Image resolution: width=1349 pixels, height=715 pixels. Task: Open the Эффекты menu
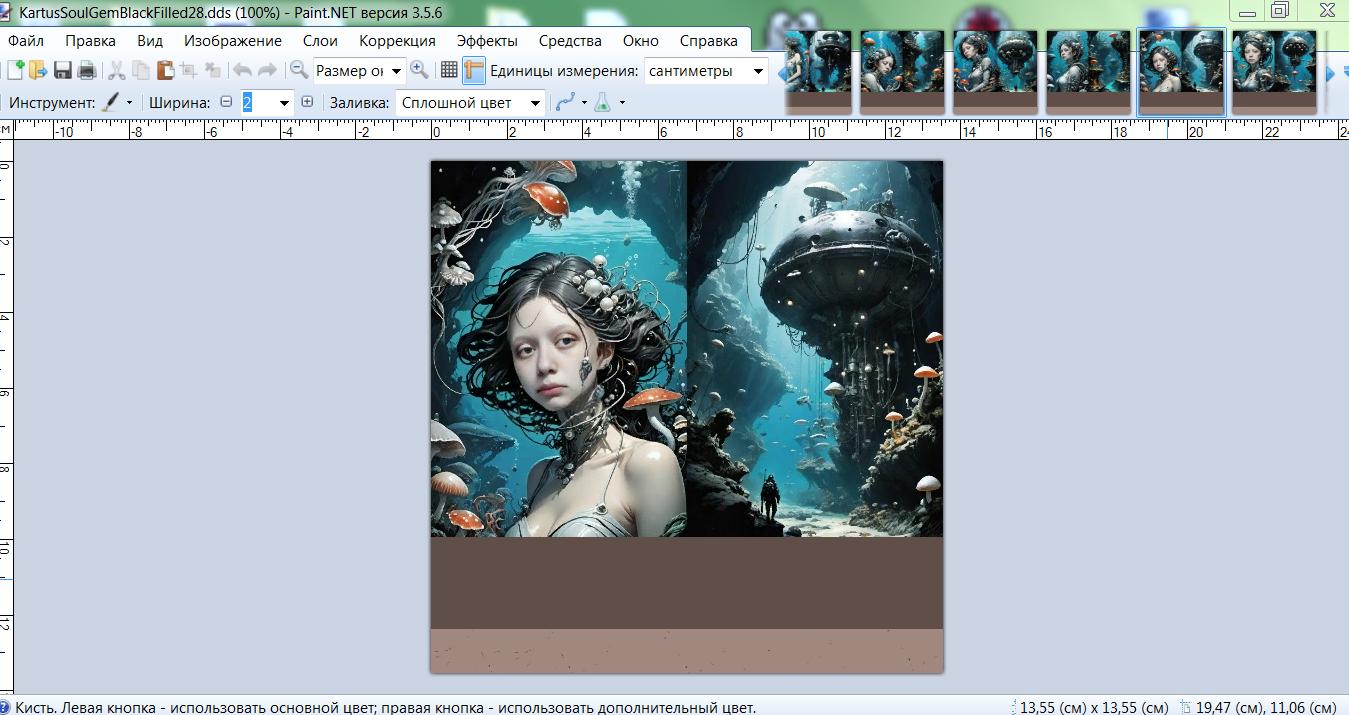tap(487, 41)
